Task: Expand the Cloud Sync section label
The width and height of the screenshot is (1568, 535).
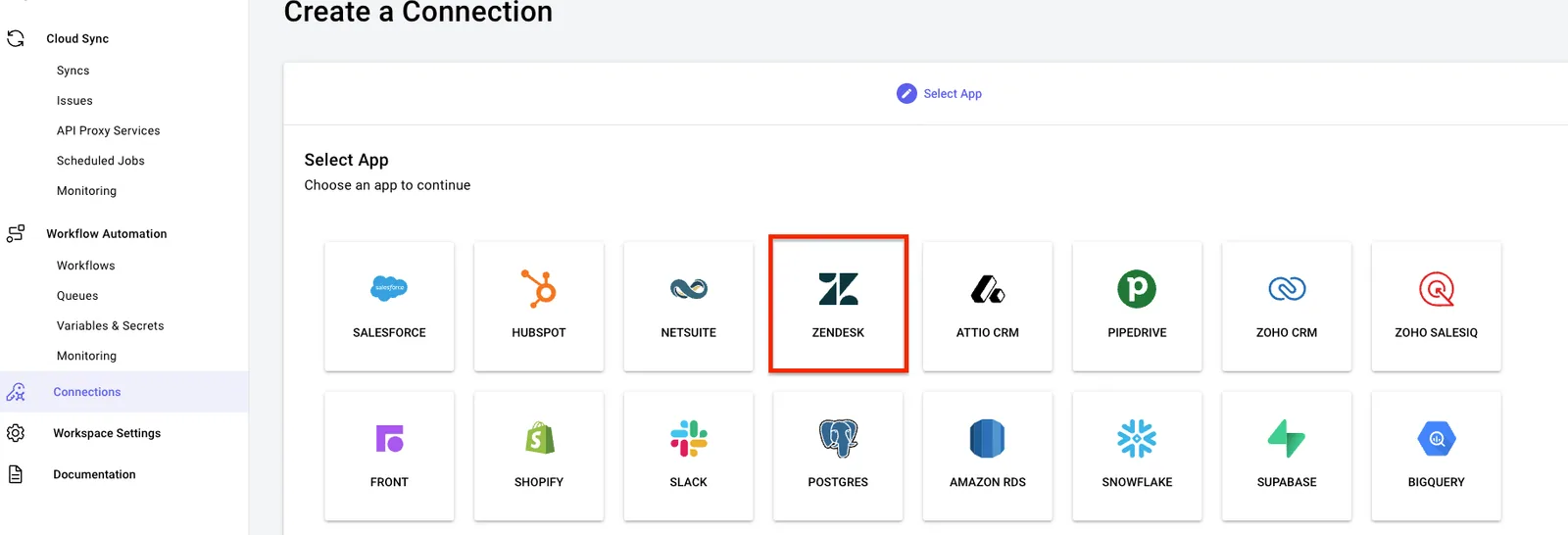Action: [77, 38]
